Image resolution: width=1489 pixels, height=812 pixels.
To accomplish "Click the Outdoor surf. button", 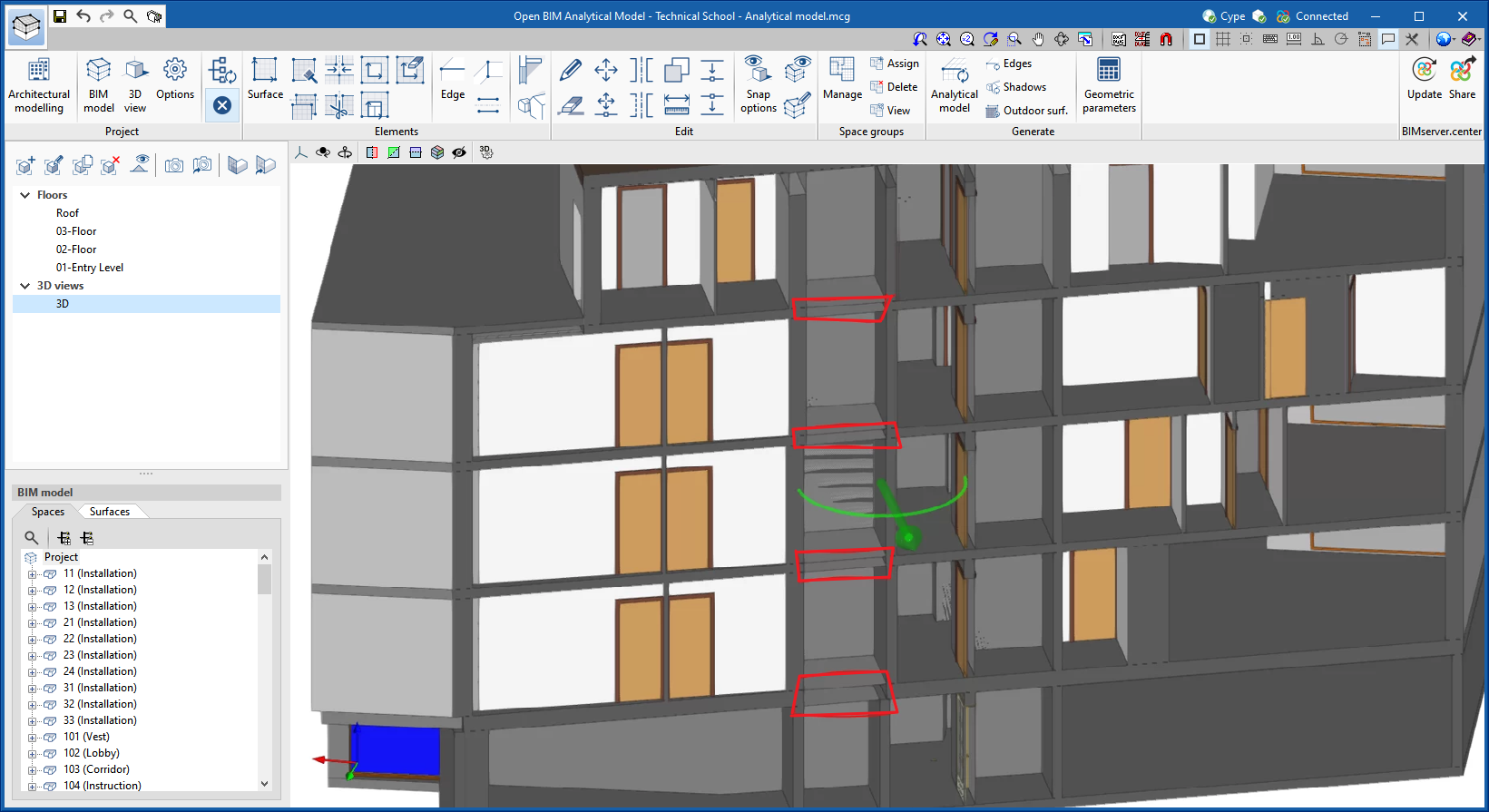I will pos(1027,111).
